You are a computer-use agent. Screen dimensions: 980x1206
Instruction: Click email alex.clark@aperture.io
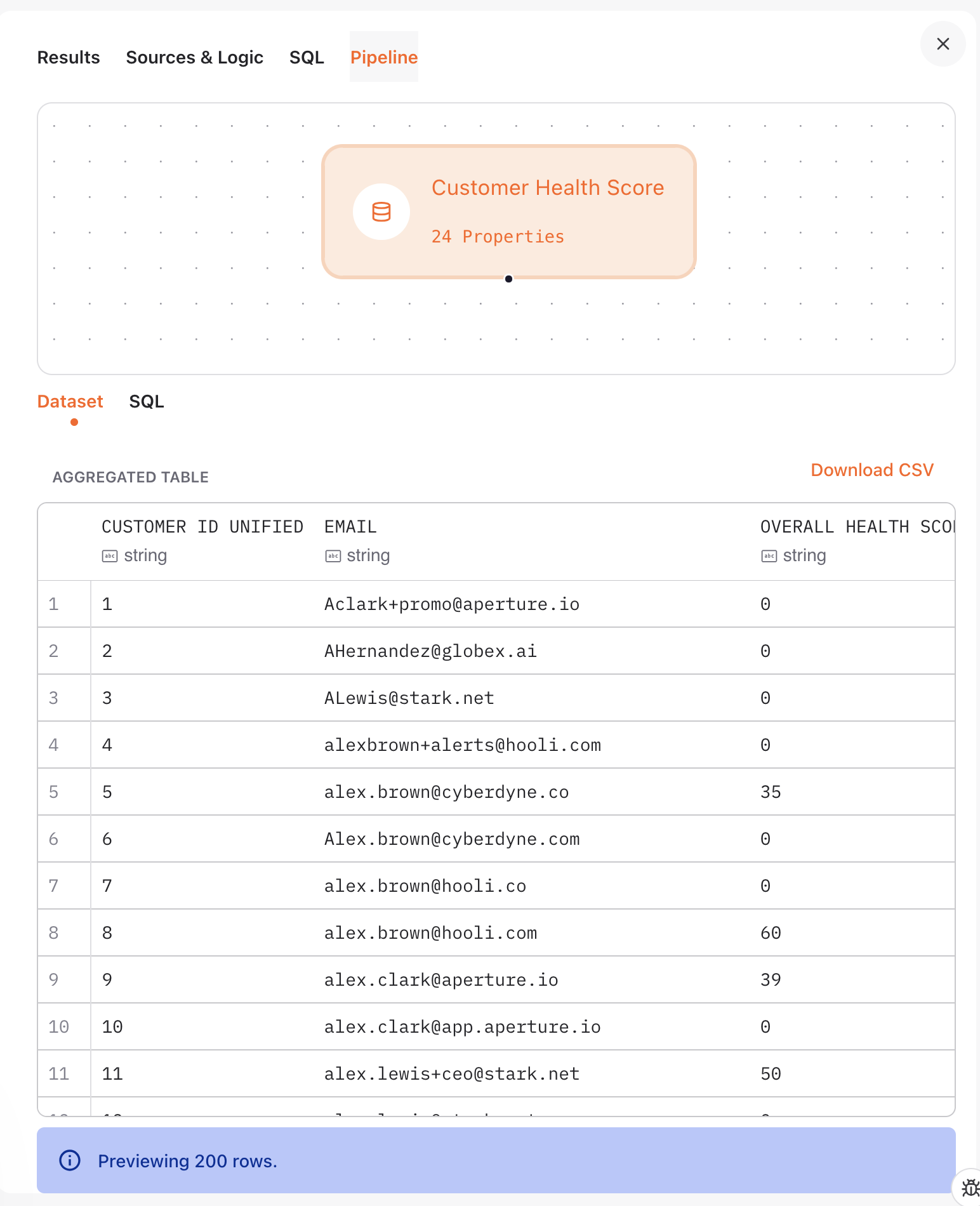tap(441, 979)
